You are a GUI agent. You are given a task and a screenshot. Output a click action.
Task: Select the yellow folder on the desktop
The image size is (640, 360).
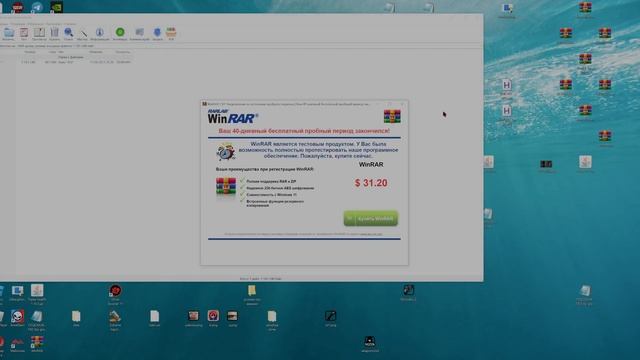pyautogui.click(x=251, y=291)
